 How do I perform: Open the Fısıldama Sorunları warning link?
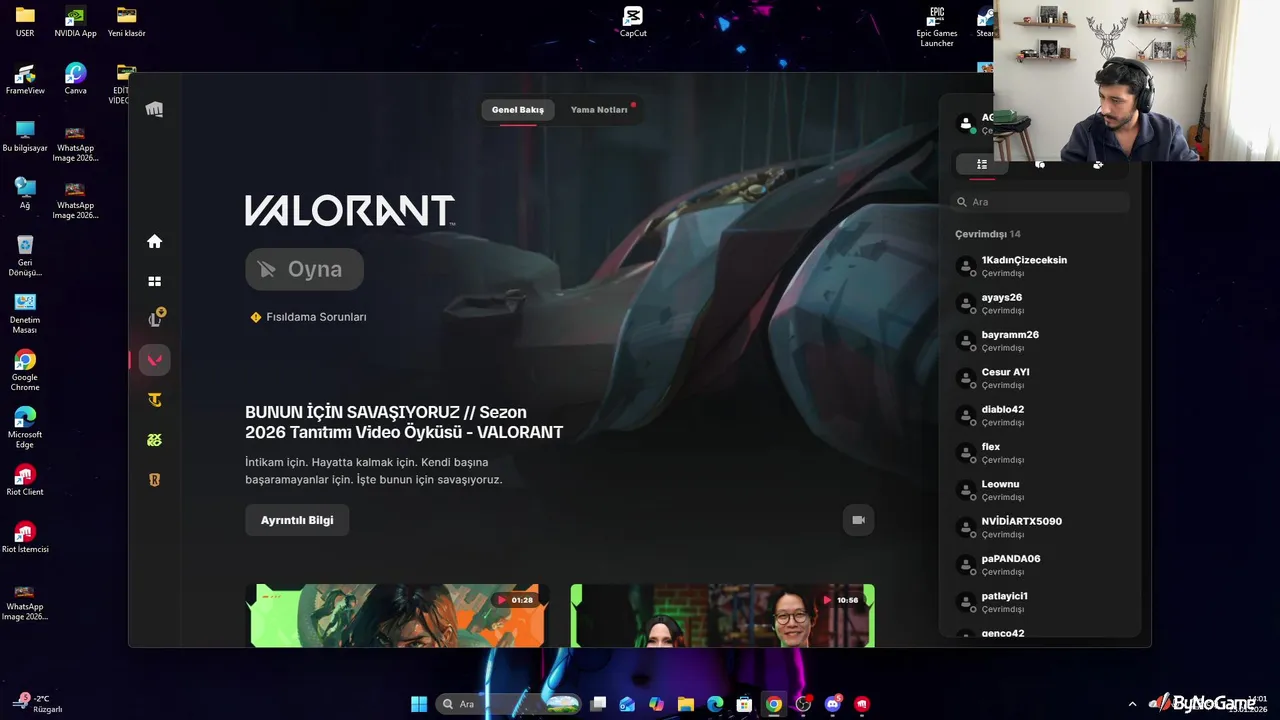tap(308, 317)
